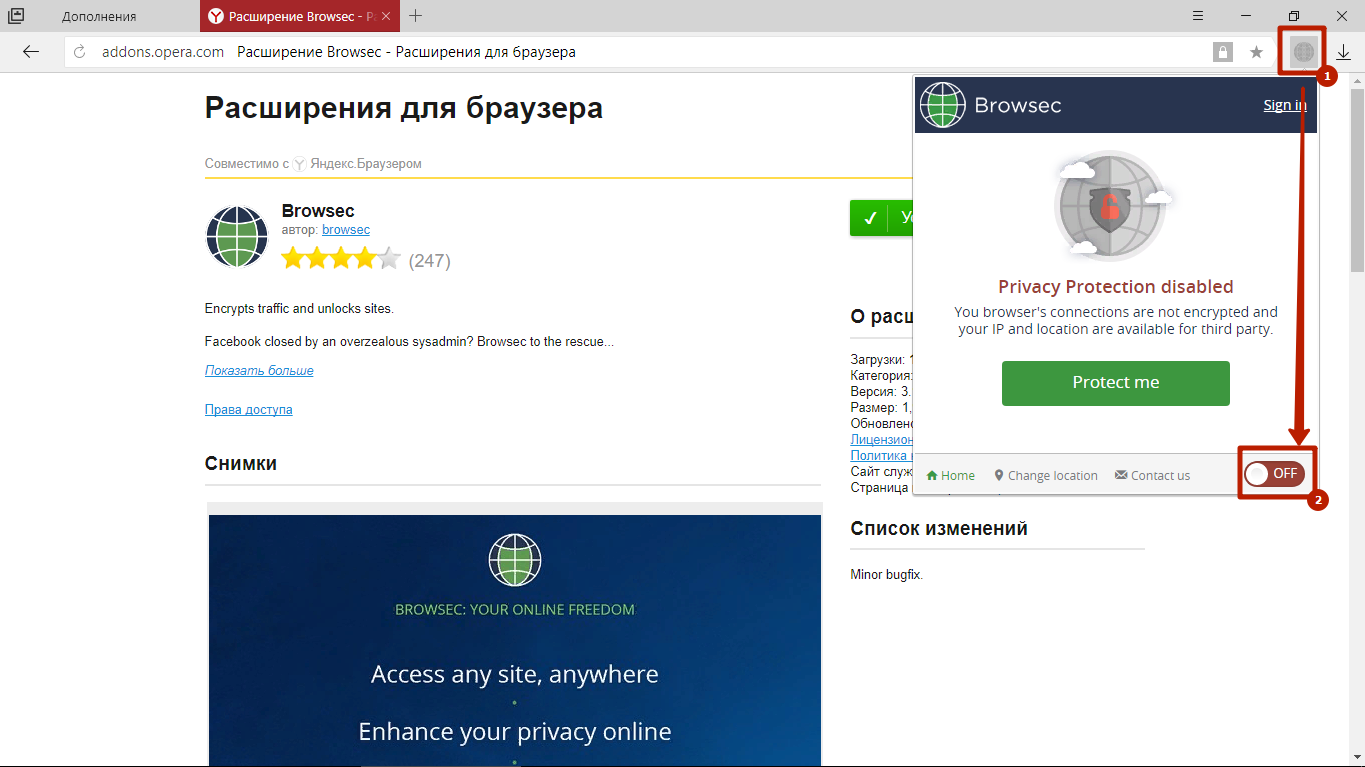Click Encrypts traffic and unlocks sites text
The image size is (1365, 767).
(x=300, y=308)
